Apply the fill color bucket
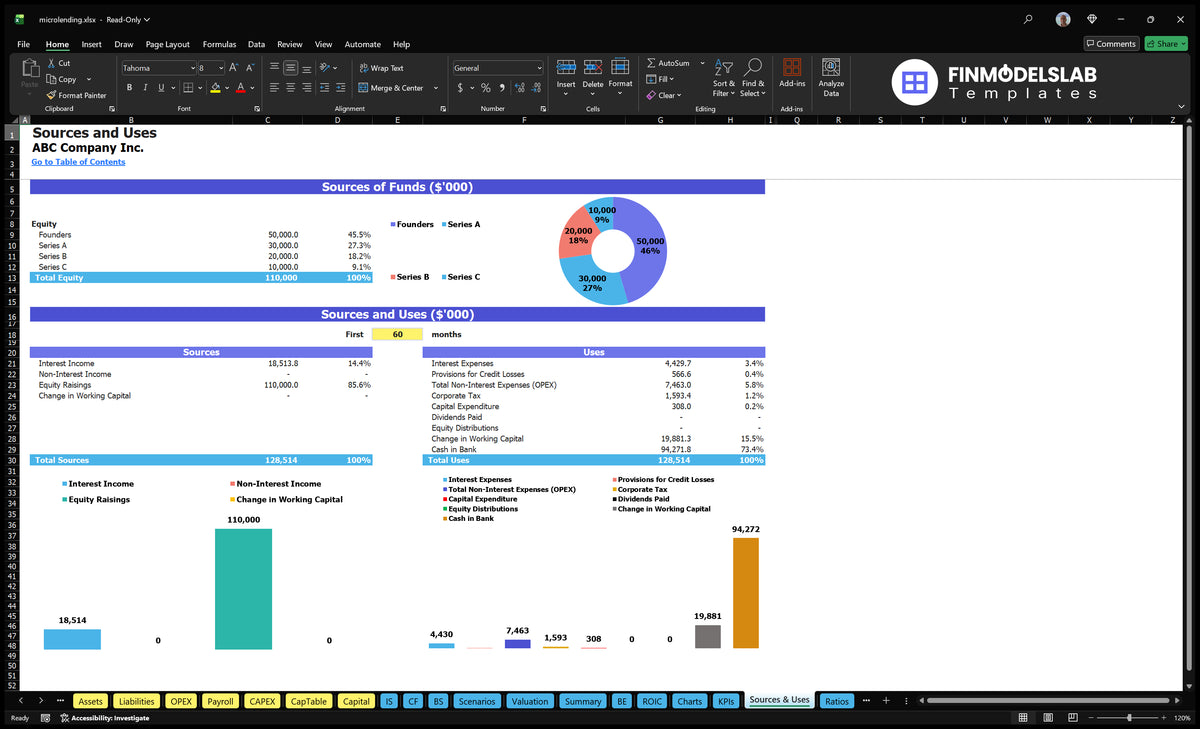Image resolution: width=1200 pixels, height=729 pixels. coord(215,87)
